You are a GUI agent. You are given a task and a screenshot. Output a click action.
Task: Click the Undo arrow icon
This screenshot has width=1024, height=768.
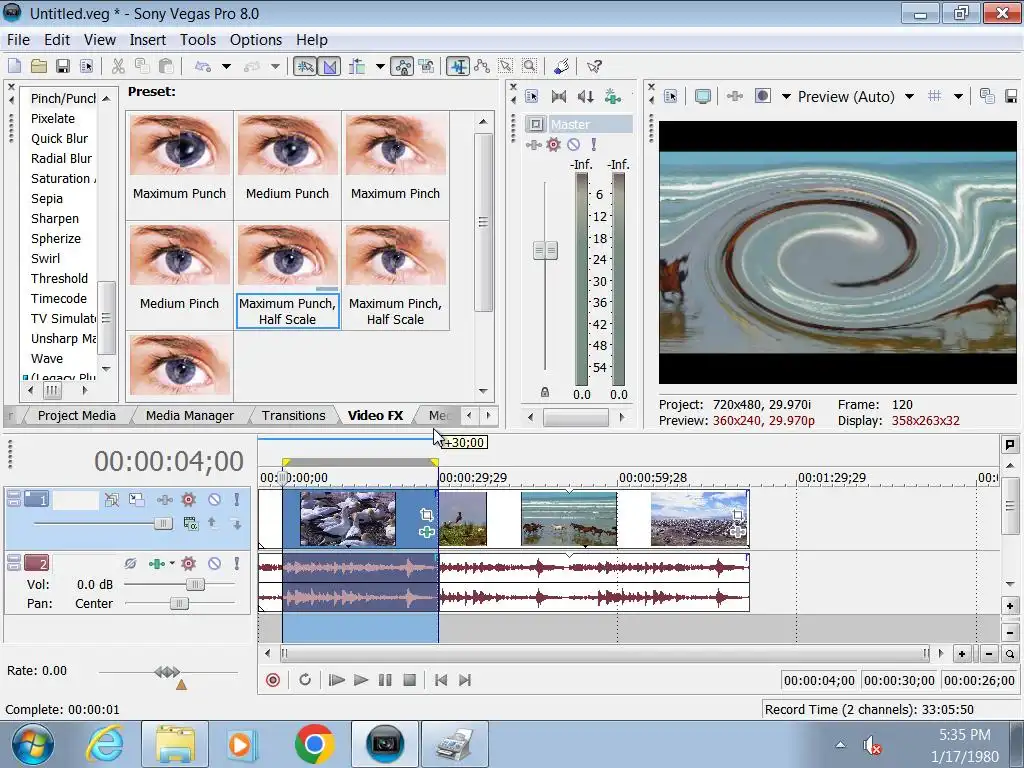click(203, 66)
